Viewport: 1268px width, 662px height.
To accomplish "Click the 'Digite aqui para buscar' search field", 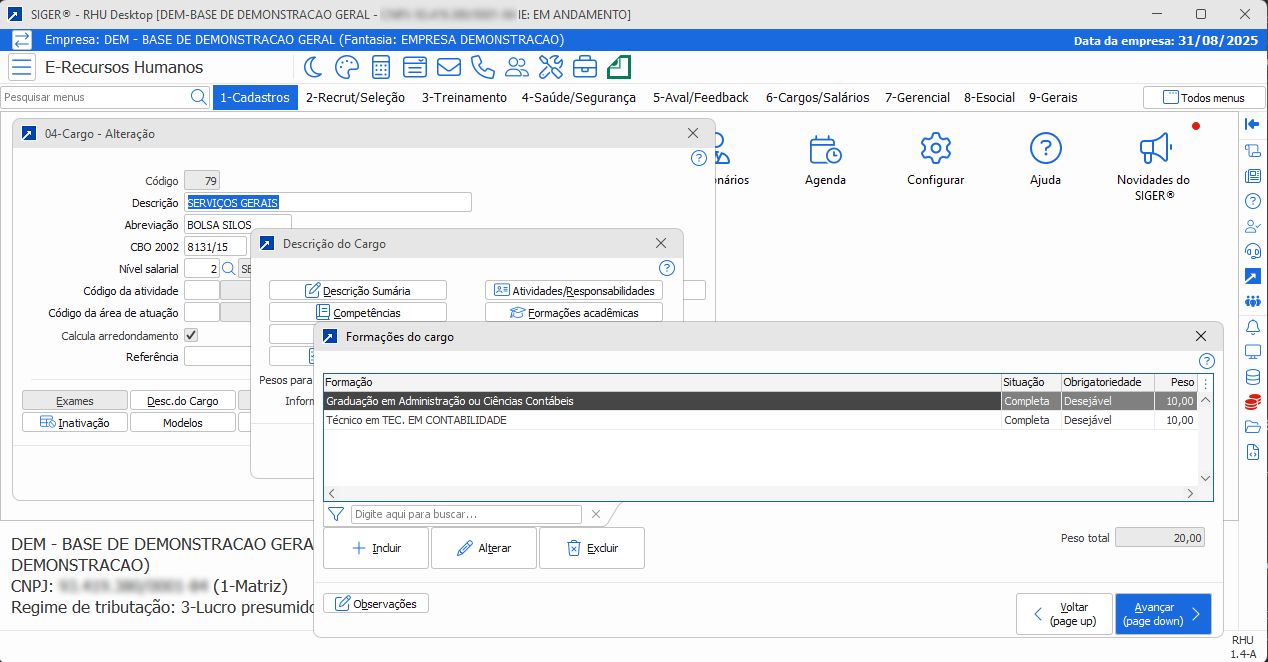I will point(466,514).
